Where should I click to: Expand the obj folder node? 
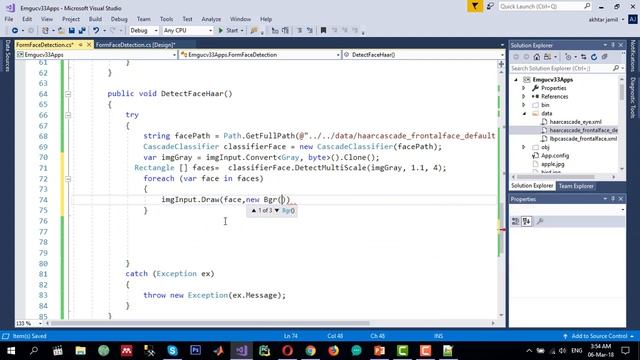pyautogui.click(x=524, y=147)
